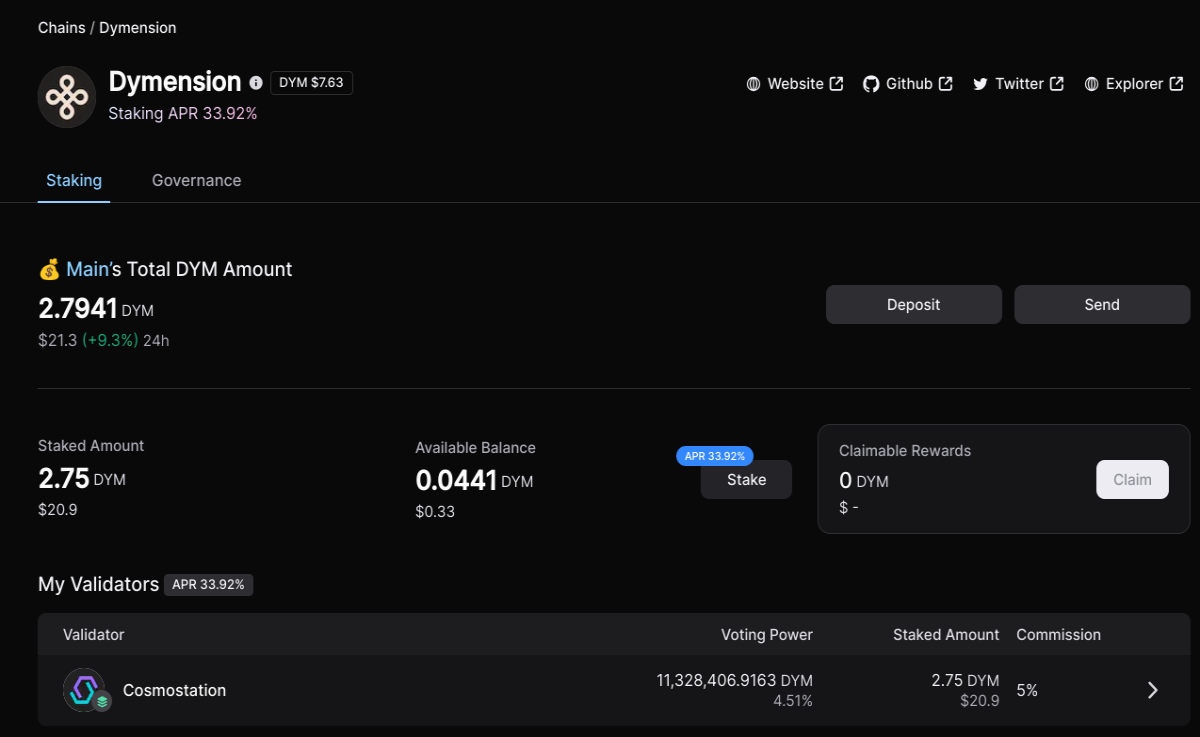Open the Website external link

795,84
